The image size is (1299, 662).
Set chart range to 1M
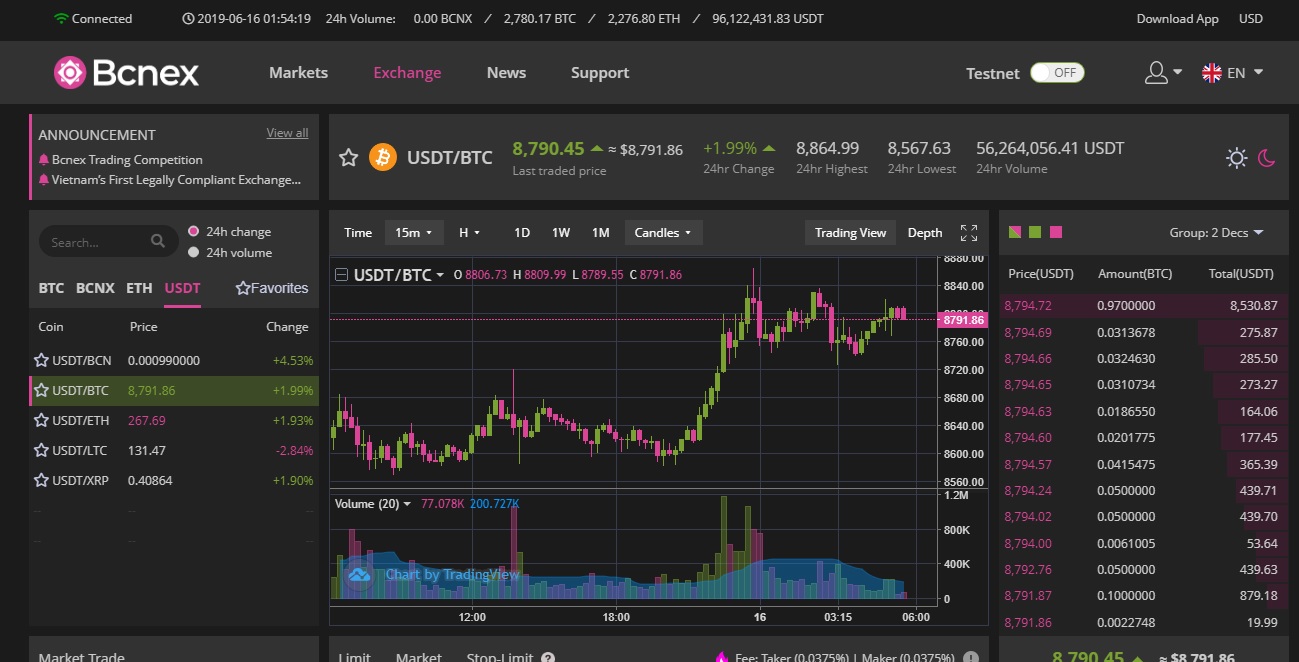(x=600, y=232)
